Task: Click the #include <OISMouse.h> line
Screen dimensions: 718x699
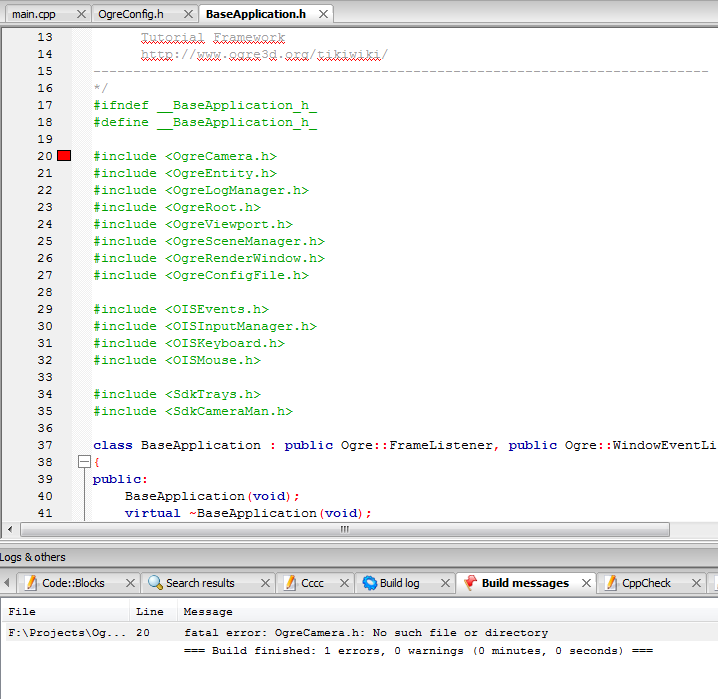Action: pos(177,360)
